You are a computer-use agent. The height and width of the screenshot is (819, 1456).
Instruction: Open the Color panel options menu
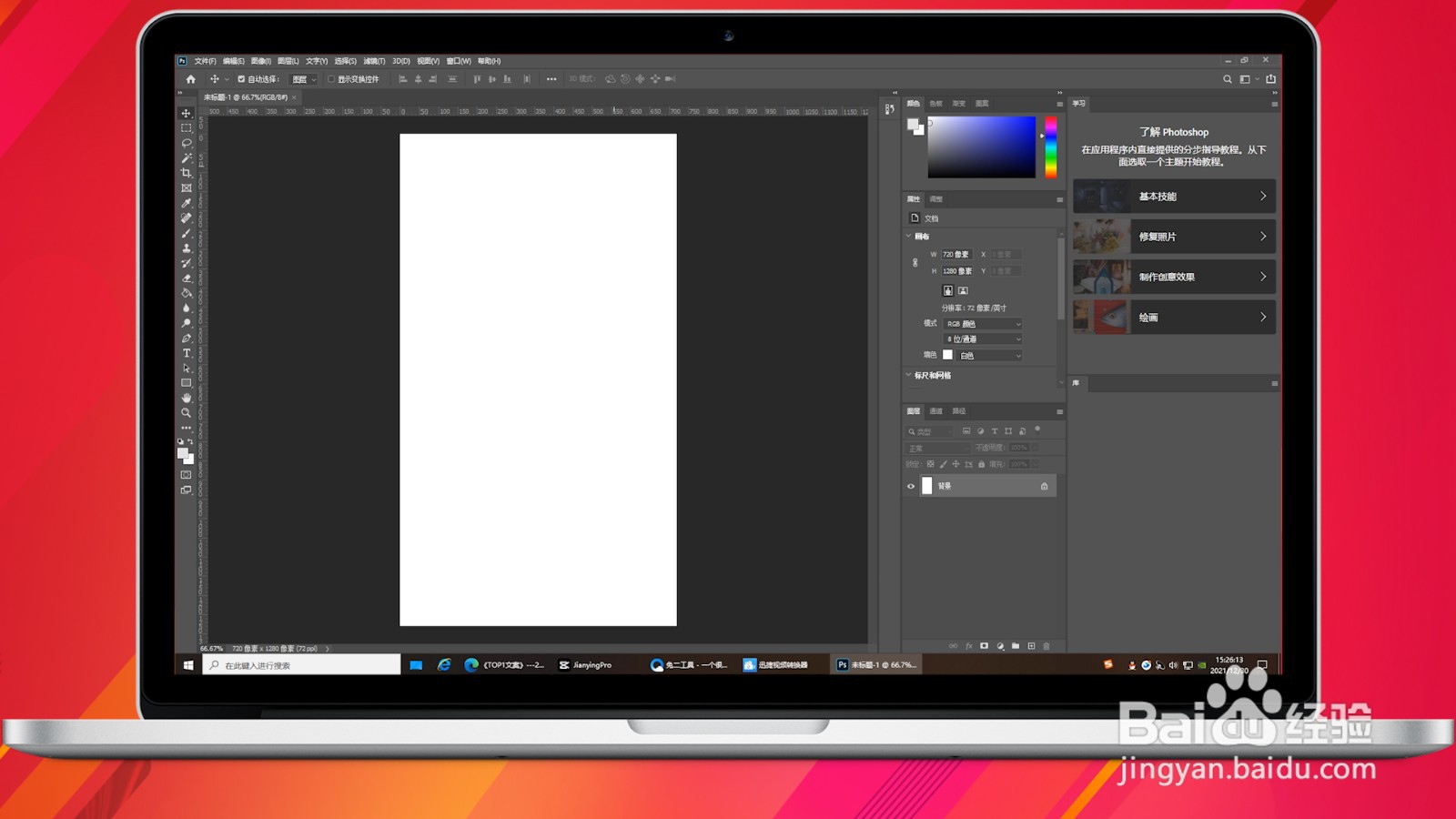coord(1059,104)
